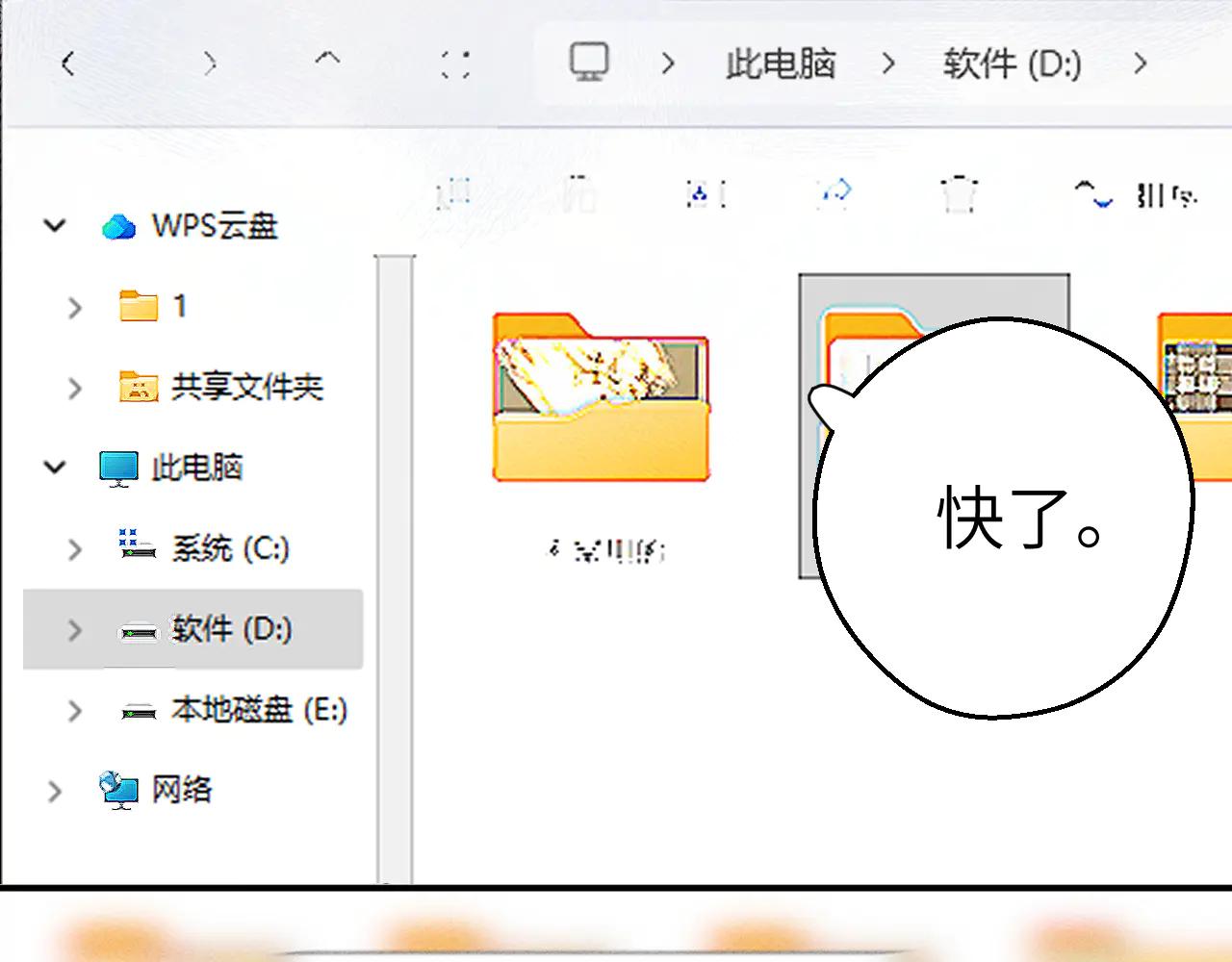
Task: Select 本地磁盘 (E:) in the sidebar
Action: 258,711
